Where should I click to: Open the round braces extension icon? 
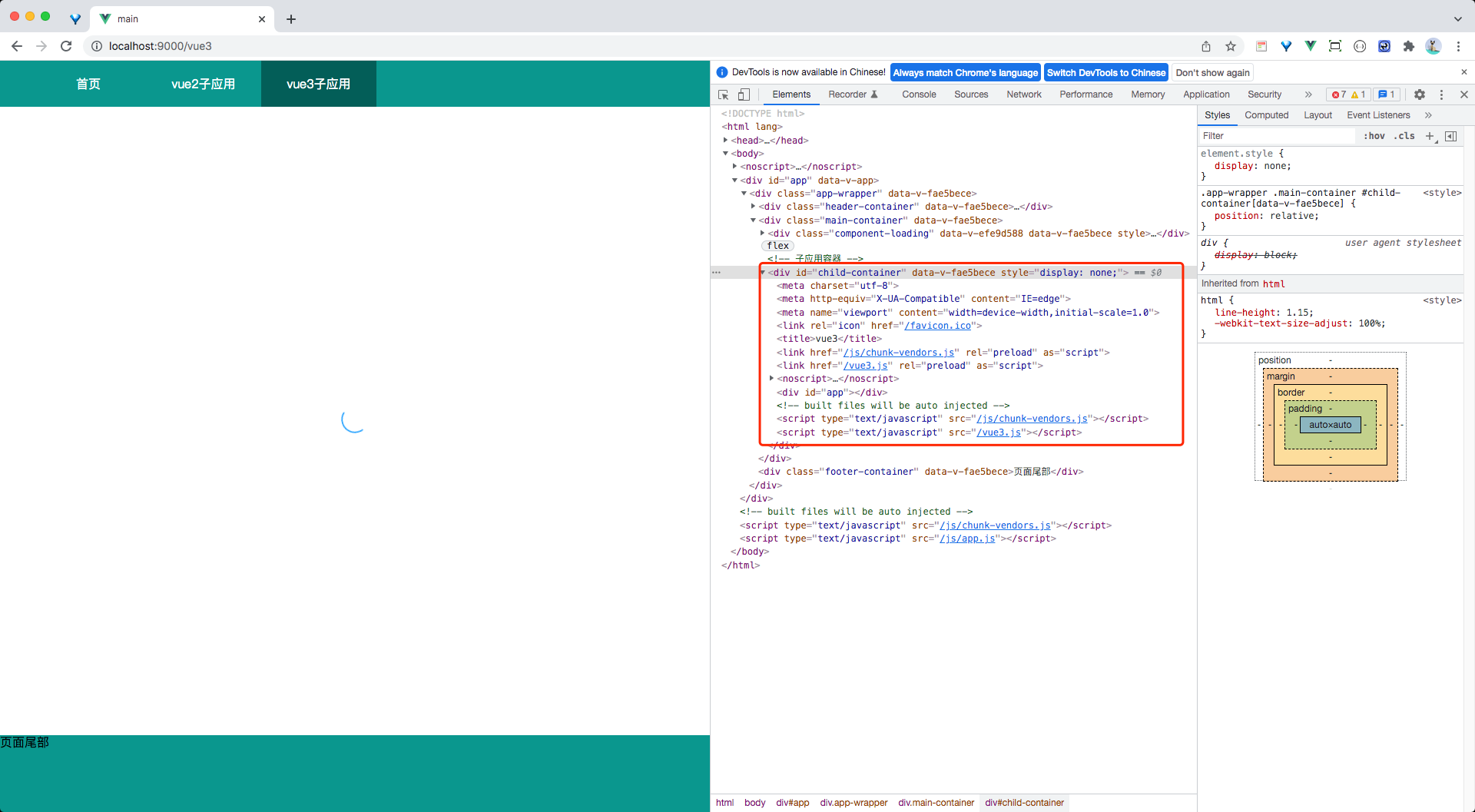tap(1360, 46)
